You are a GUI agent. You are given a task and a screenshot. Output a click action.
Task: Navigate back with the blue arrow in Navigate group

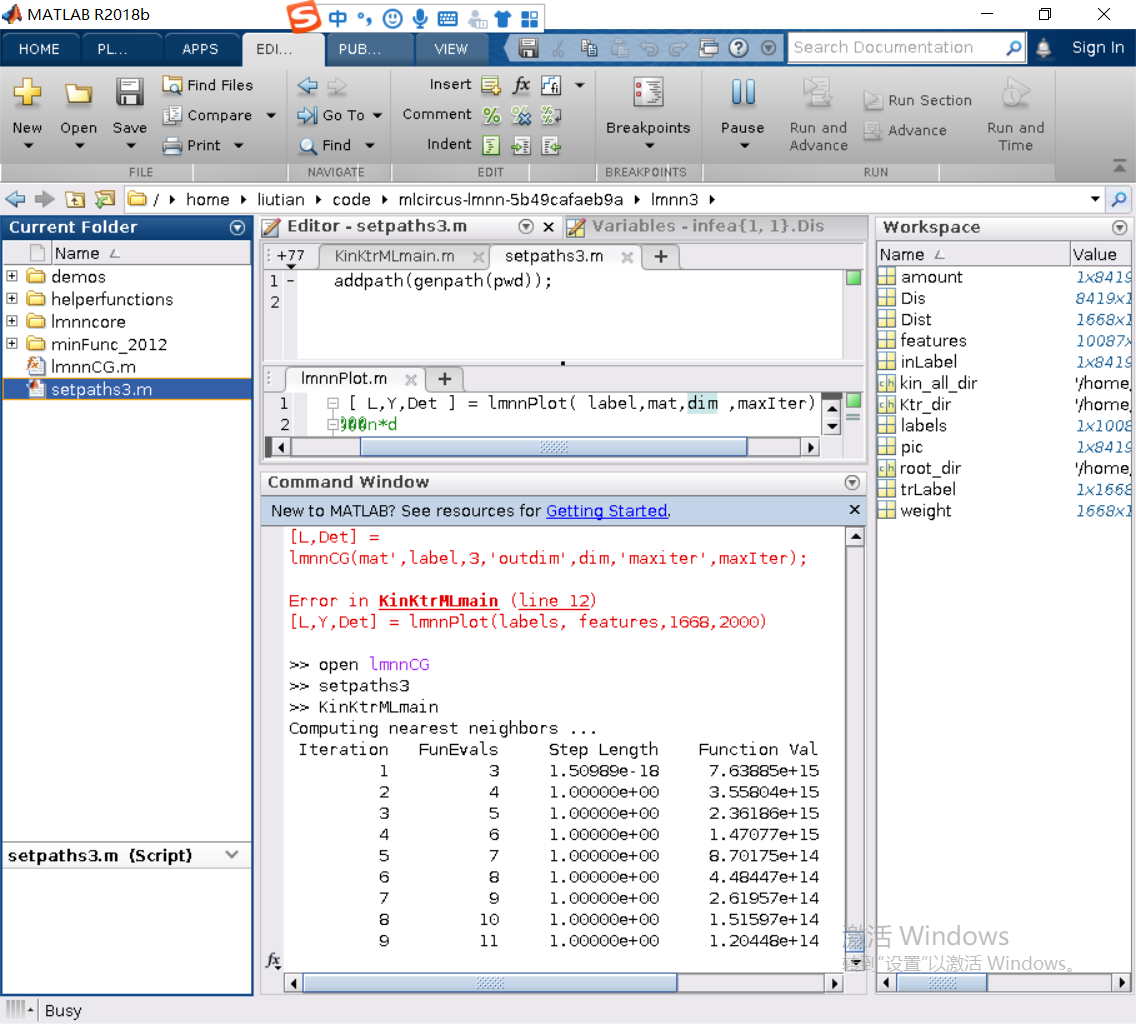(x=307, y=86)
